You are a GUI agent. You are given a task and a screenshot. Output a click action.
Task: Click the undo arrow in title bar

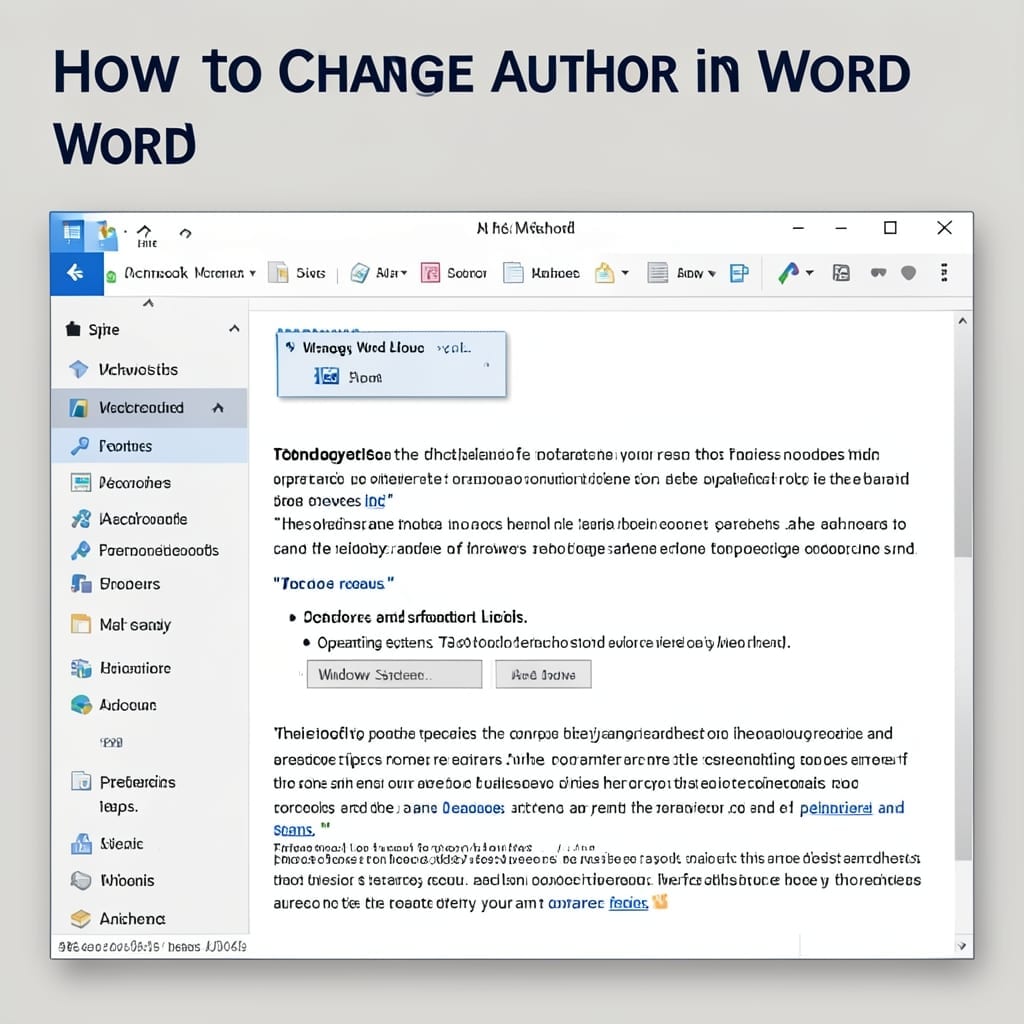[x=144, y=231]
